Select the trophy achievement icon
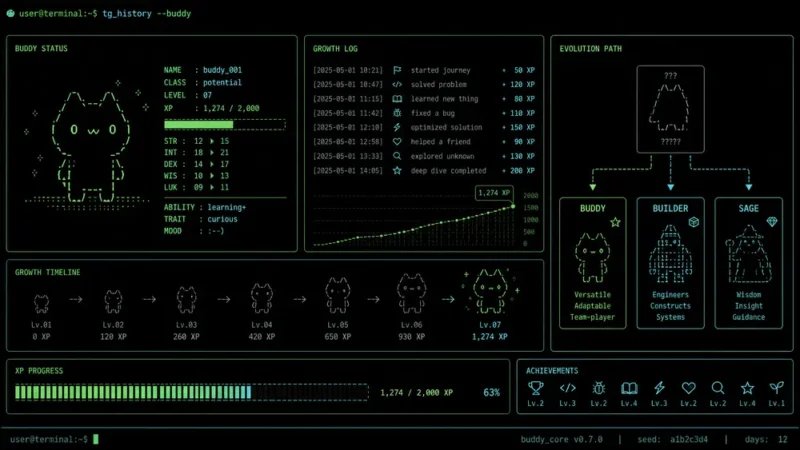This screenshot has width=800, height=450. (535, 388)
